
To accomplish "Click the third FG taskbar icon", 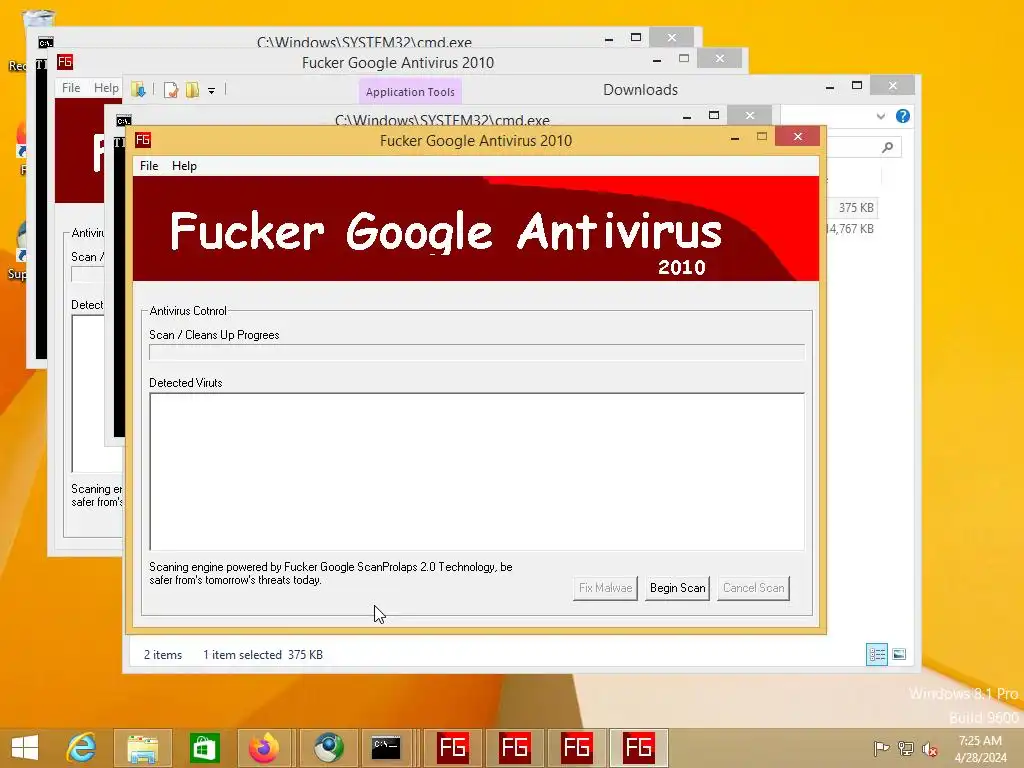I will [576, 748].
